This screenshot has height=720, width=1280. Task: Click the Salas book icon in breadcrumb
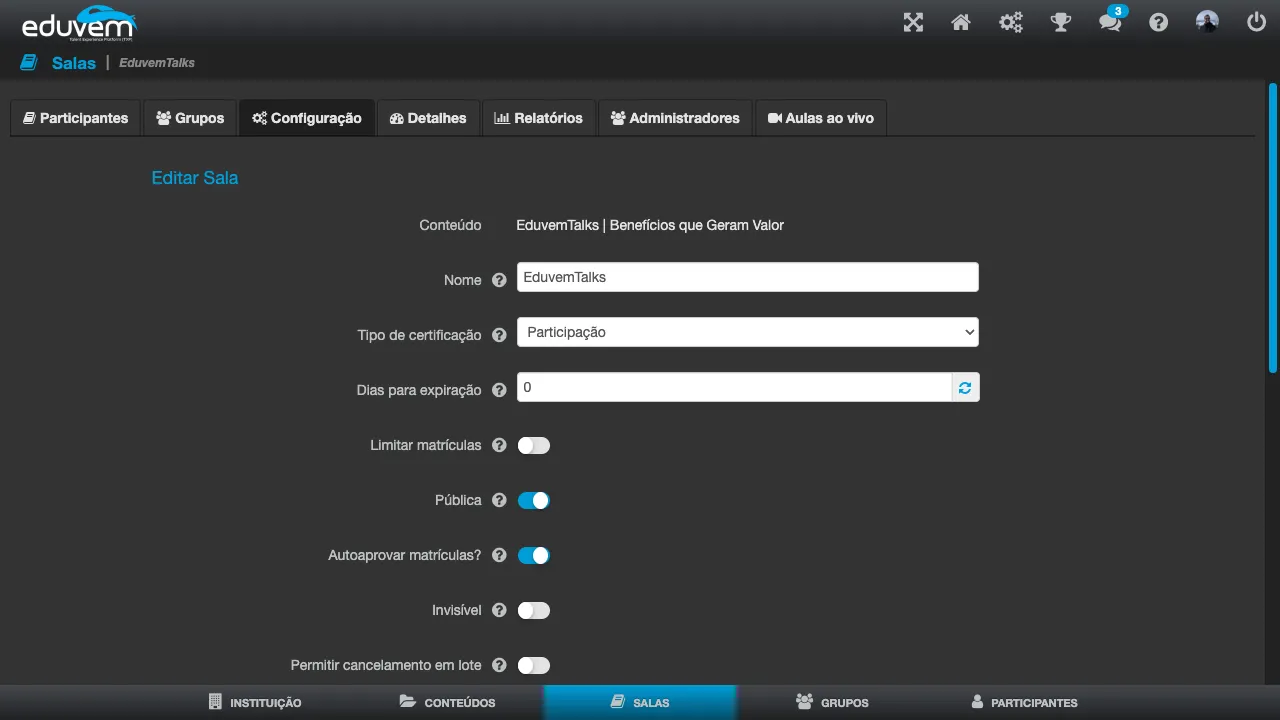[29, 62]
